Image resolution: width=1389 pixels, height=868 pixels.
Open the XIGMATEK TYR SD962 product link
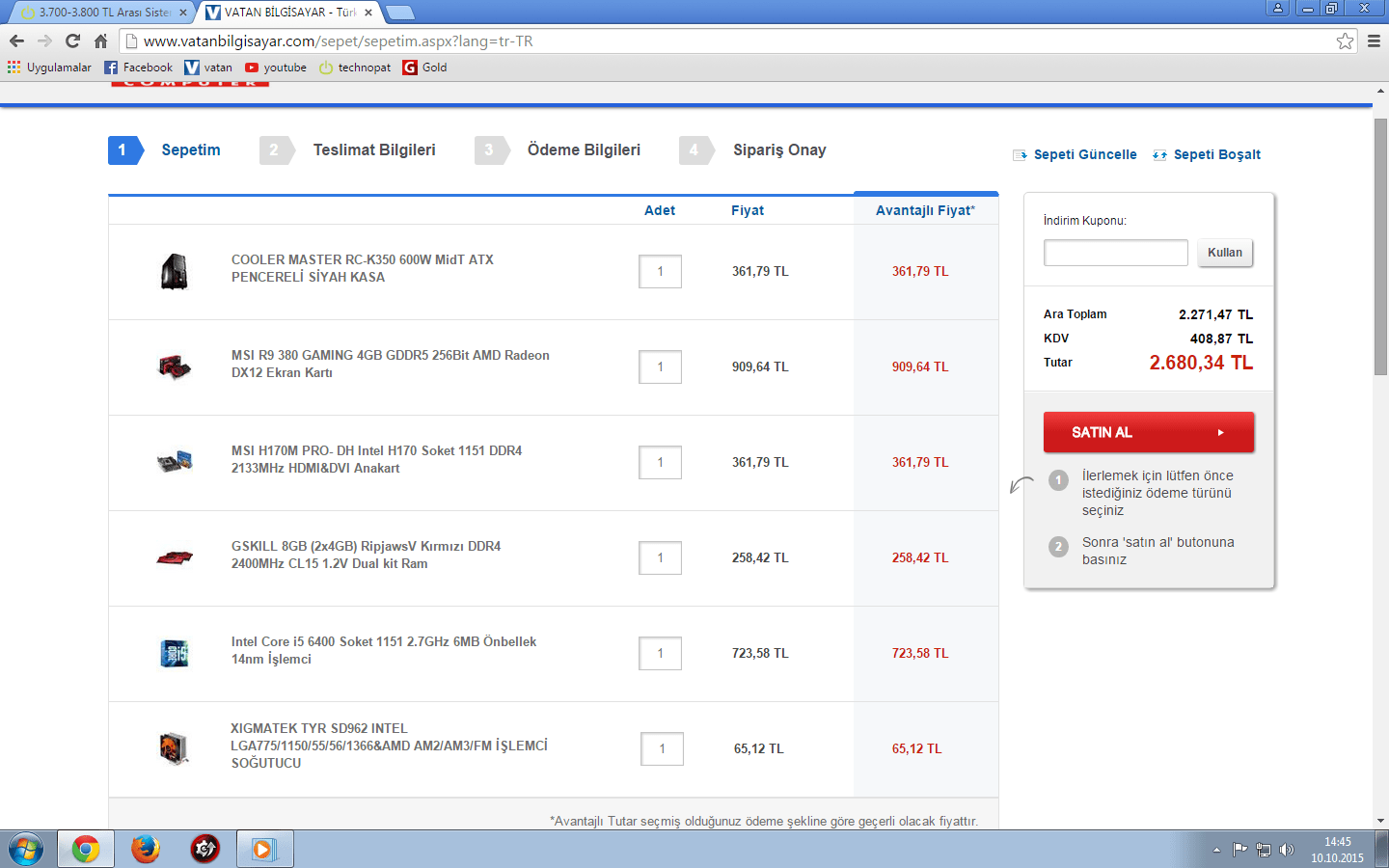[x=390, y=746]
